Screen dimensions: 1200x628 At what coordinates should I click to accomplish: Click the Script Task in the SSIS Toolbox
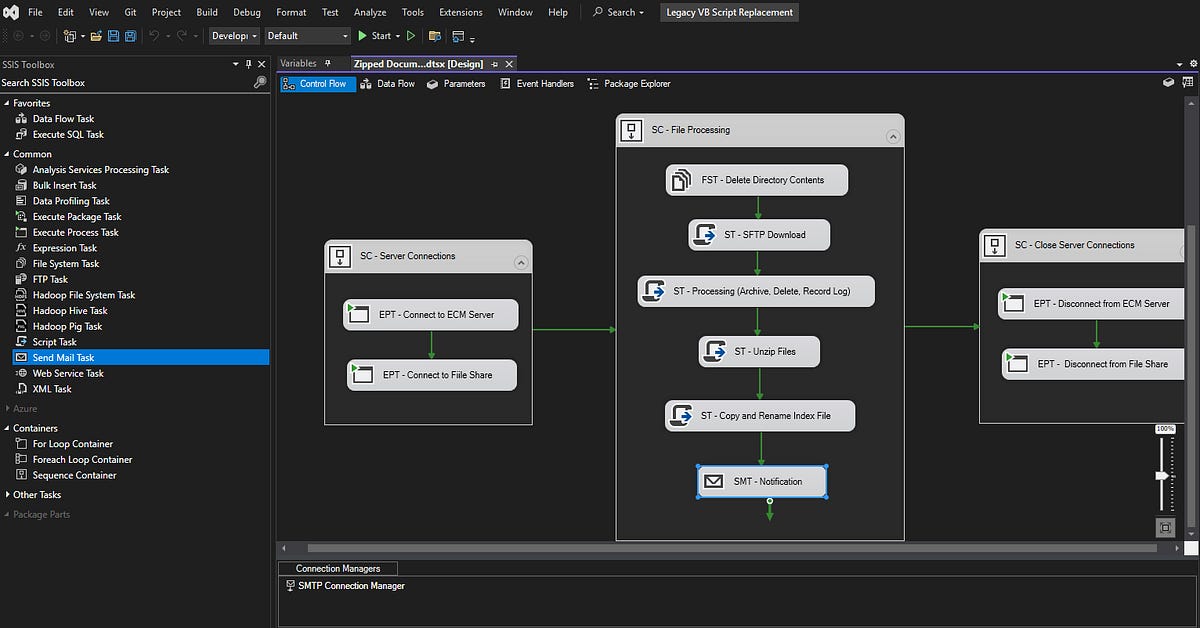(x=53, y=341)
